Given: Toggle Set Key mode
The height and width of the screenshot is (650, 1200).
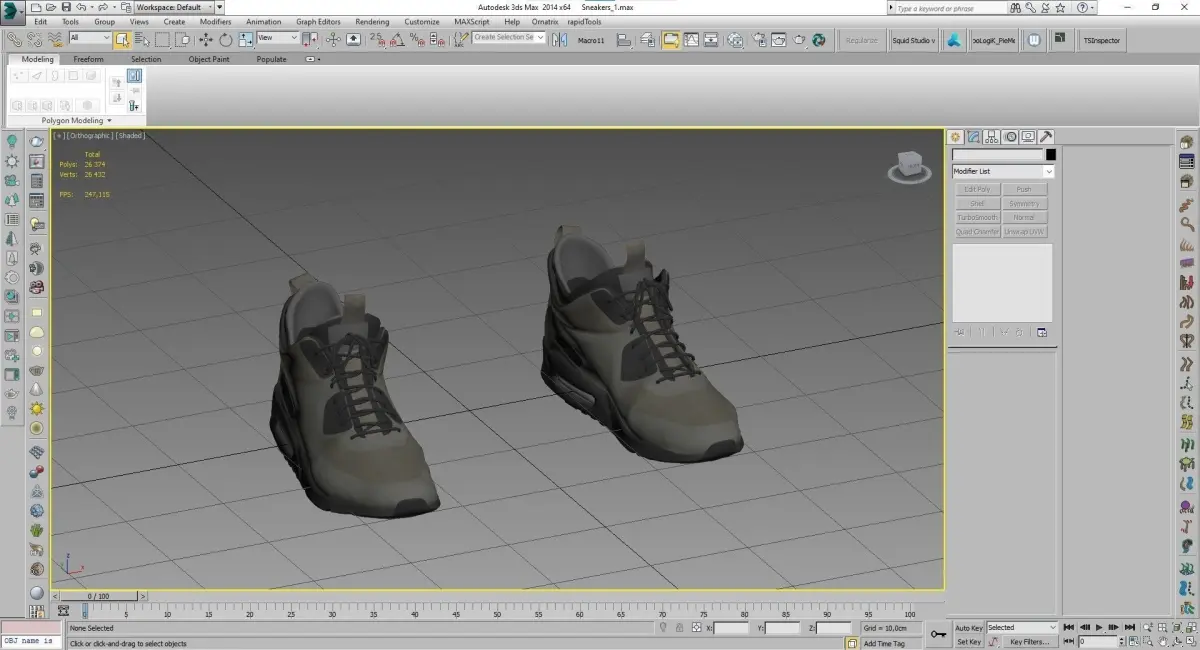Looking at the screenshot, I should pos(968,642).
